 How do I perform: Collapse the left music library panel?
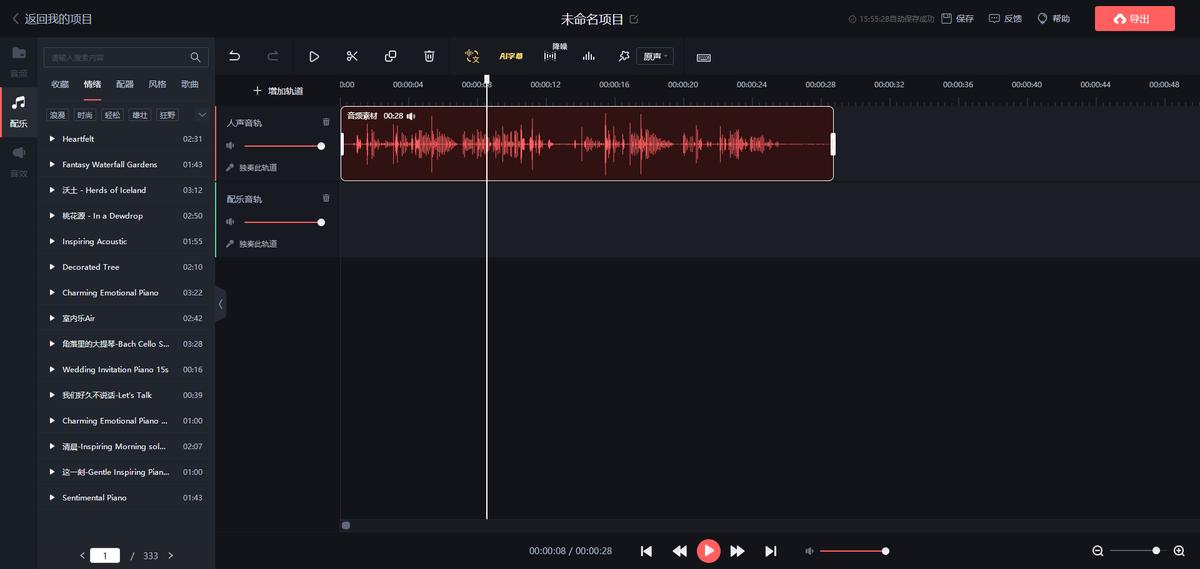tap(220, 303)
